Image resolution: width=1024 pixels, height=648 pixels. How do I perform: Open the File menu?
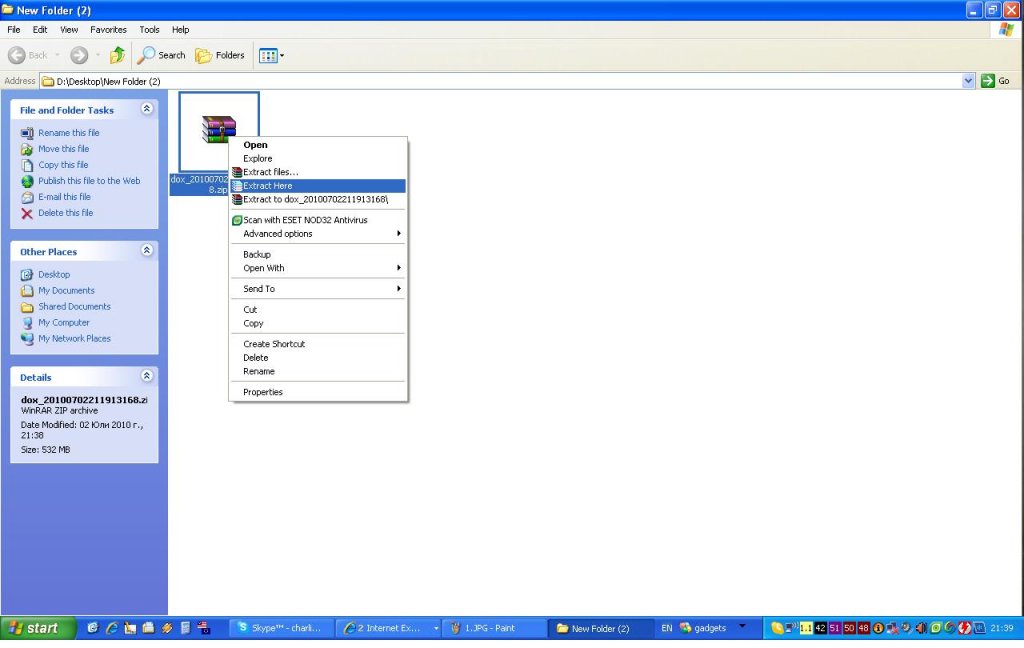[x=14, y=29]
